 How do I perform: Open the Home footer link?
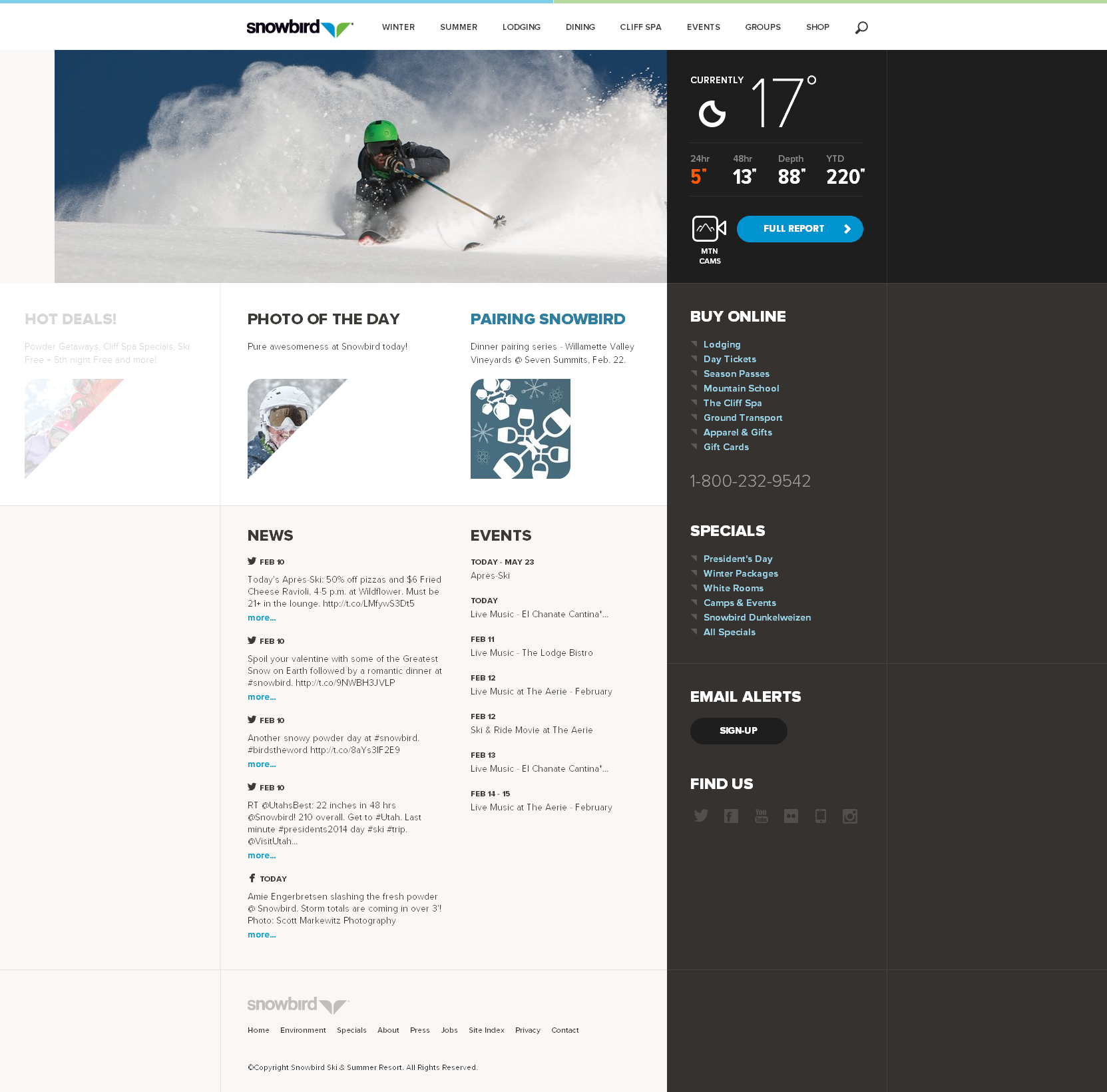[258, 1030]
